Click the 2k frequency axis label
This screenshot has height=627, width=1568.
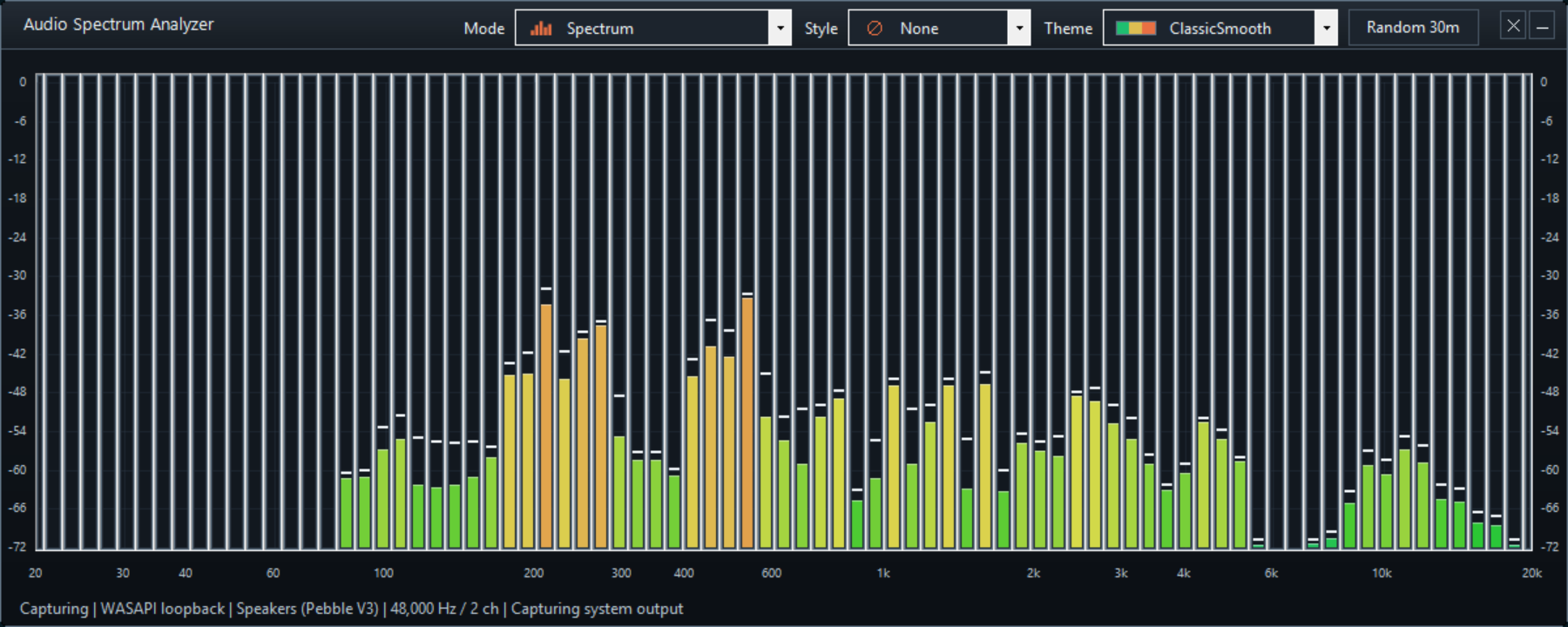tap(1033, 573)
